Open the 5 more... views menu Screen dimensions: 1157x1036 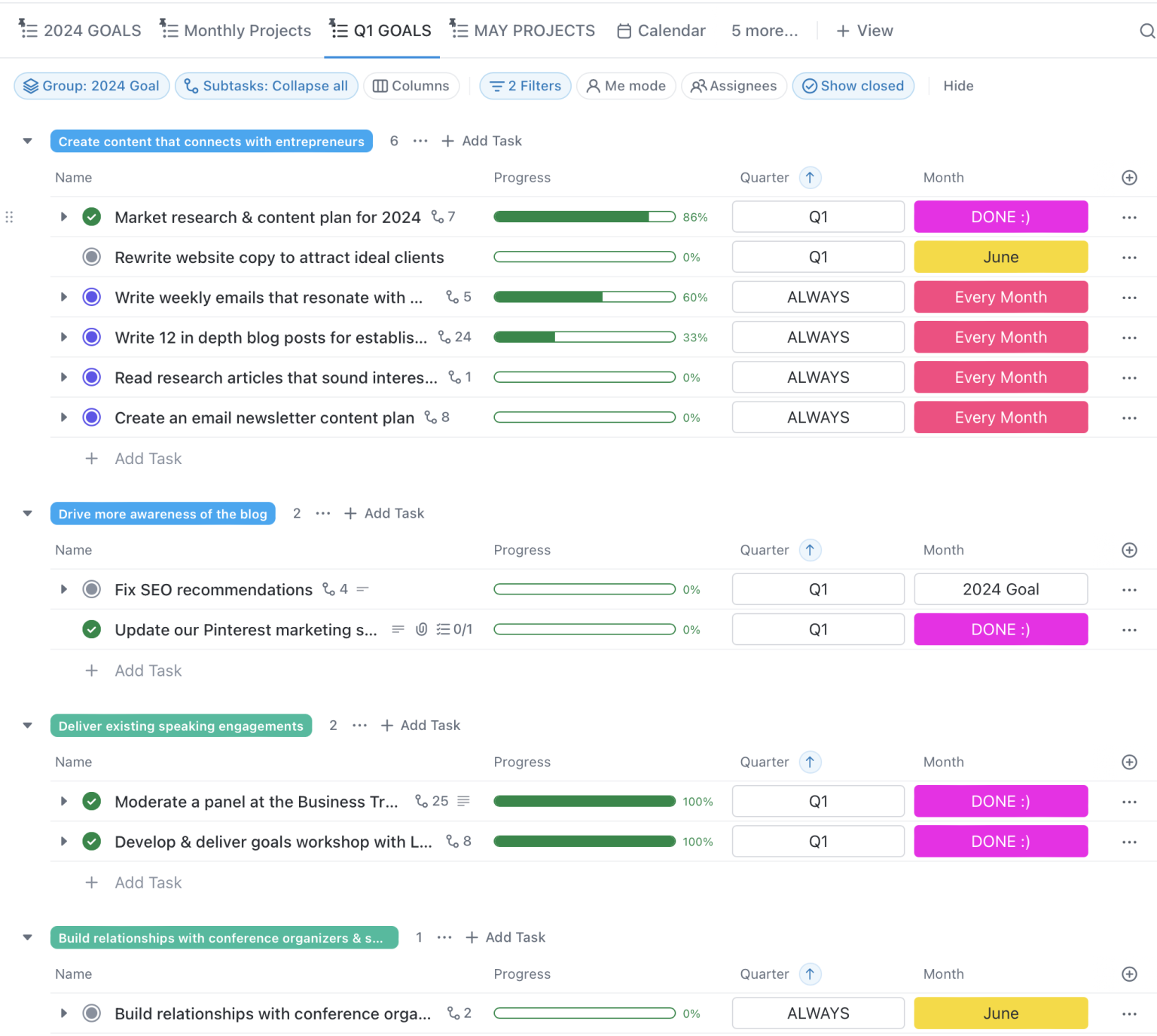[x=765, y=31]
